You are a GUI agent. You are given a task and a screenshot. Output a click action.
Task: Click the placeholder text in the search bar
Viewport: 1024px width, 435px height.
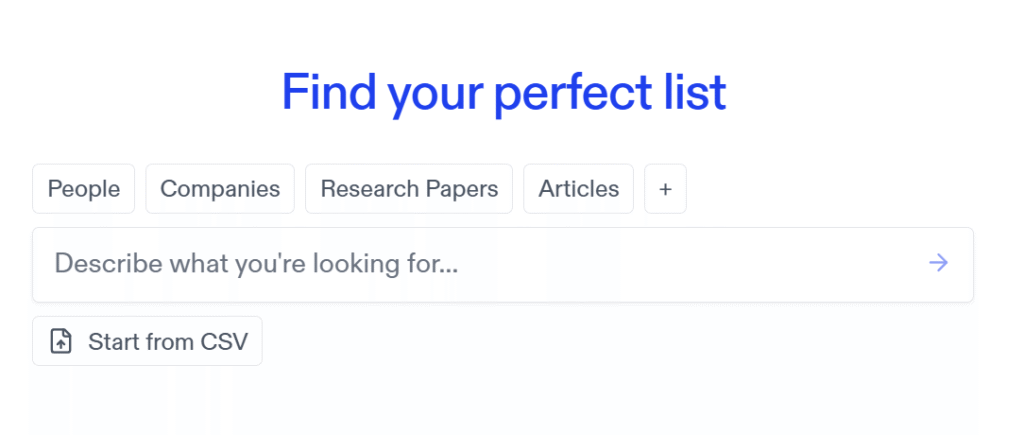tap(256, 264)
